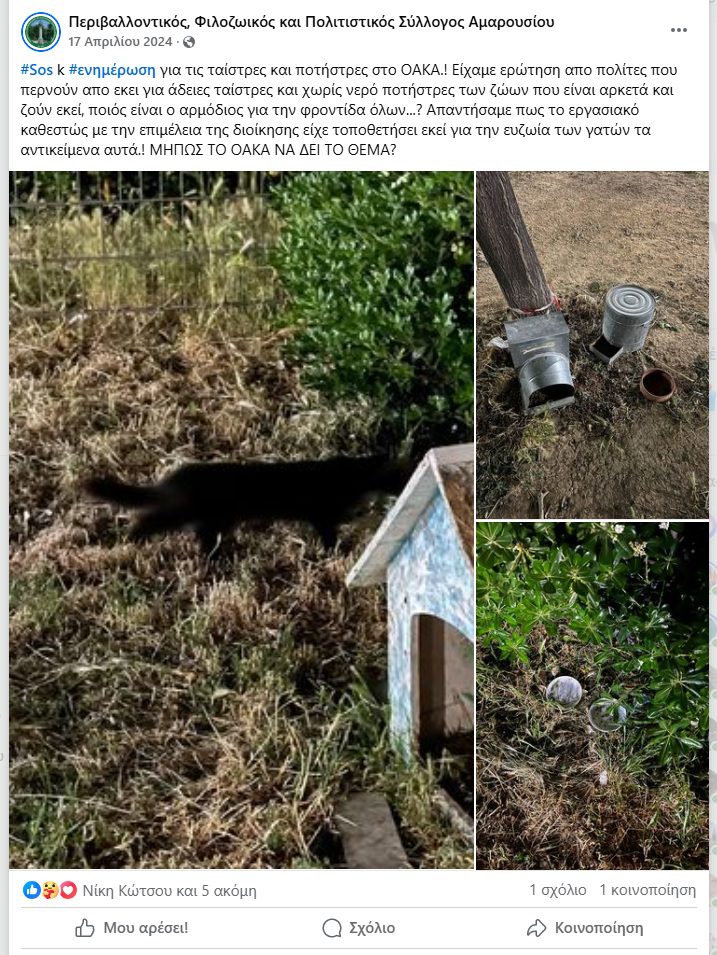Expand the 1 σχόλιο comment count
Screen dimensions: 717x955
pyautogui.click(x=557, y=890)
